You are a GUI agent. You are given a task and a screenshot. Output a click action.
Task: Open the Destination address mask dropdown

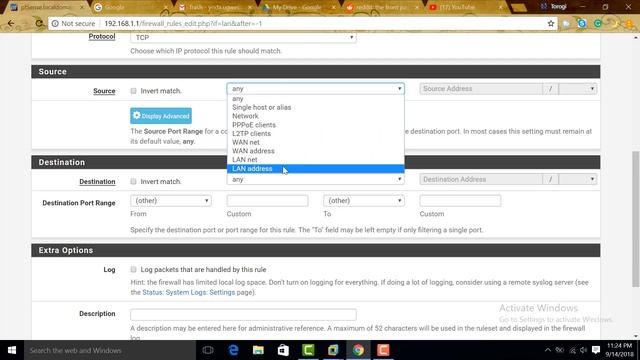tap(578, 179)
